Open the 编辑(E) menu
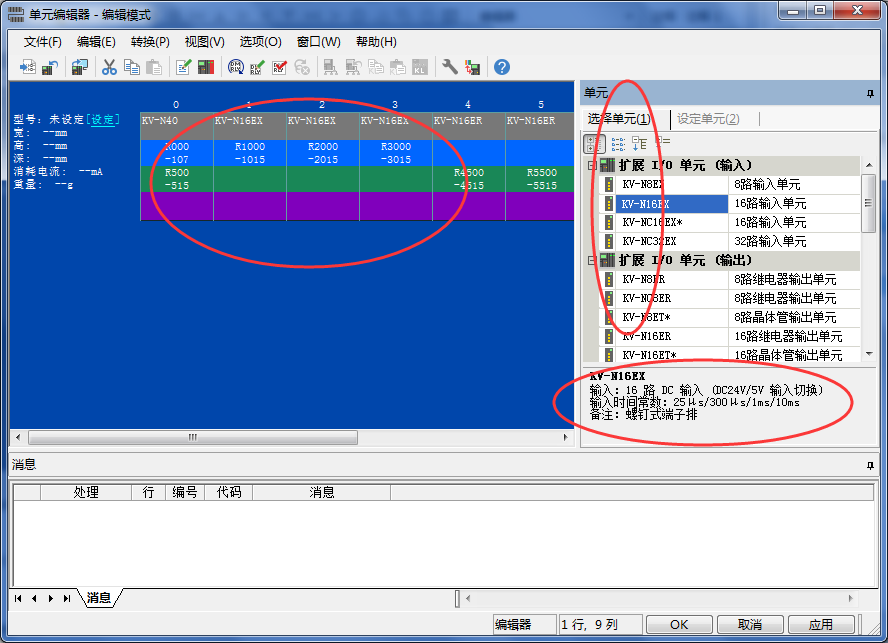 click(x=96, y=42)
